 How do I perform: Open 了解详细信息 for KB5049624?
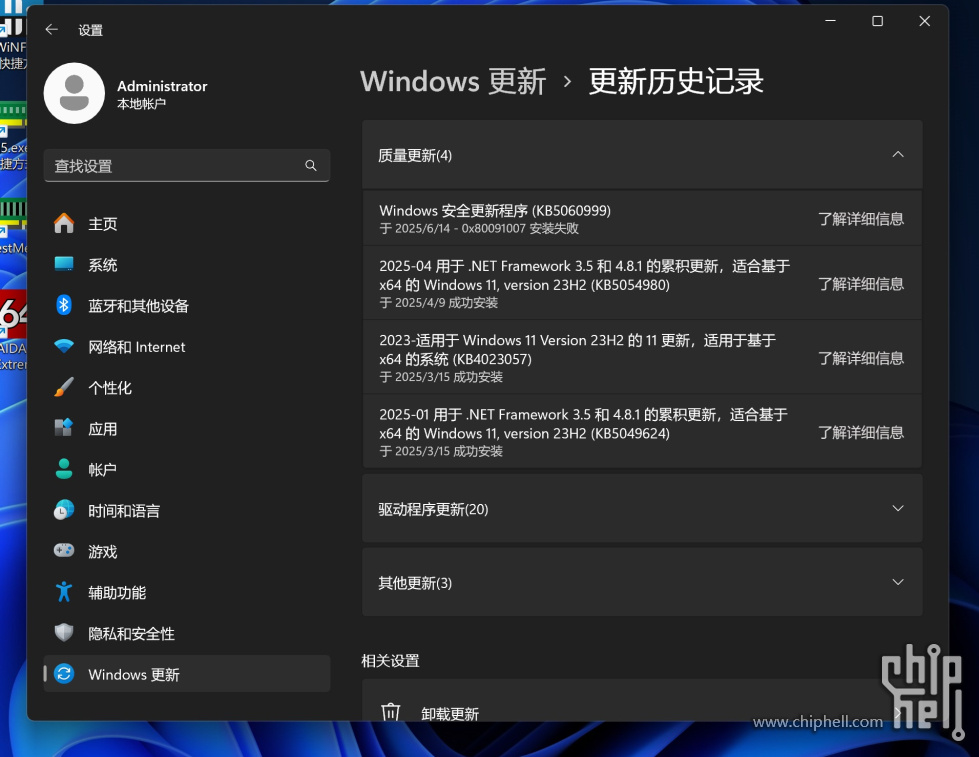tap(861, 433)
